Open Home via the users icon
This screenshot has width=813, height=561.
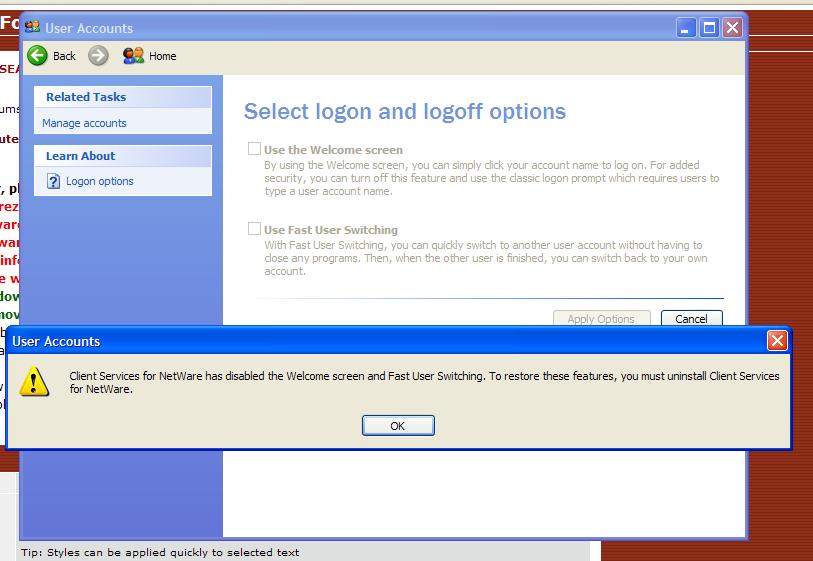point(133,55)
